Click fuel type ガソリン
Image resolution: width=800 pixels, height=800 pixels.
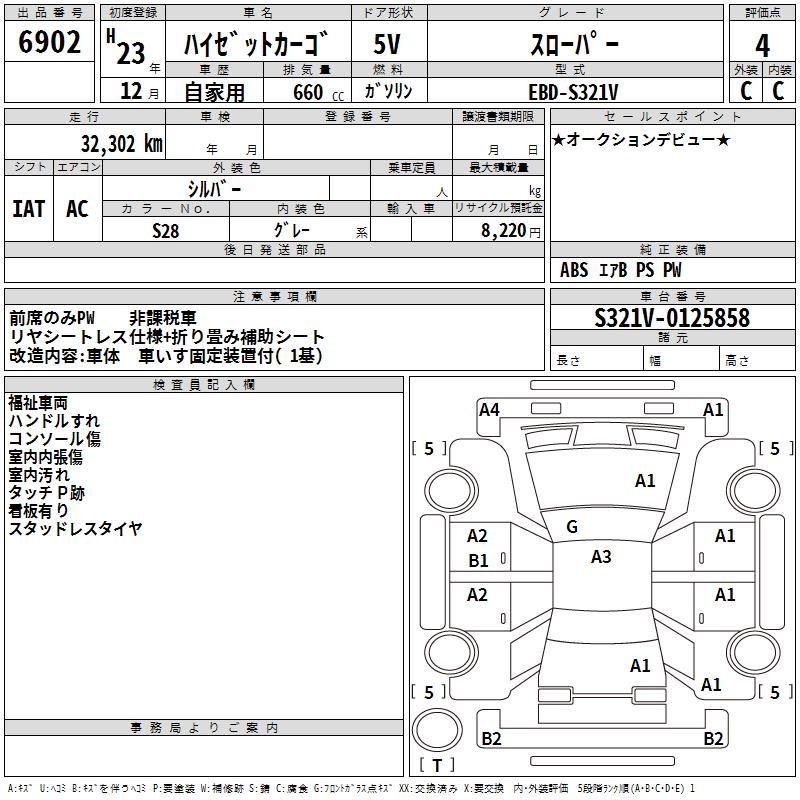click(388, 91)
